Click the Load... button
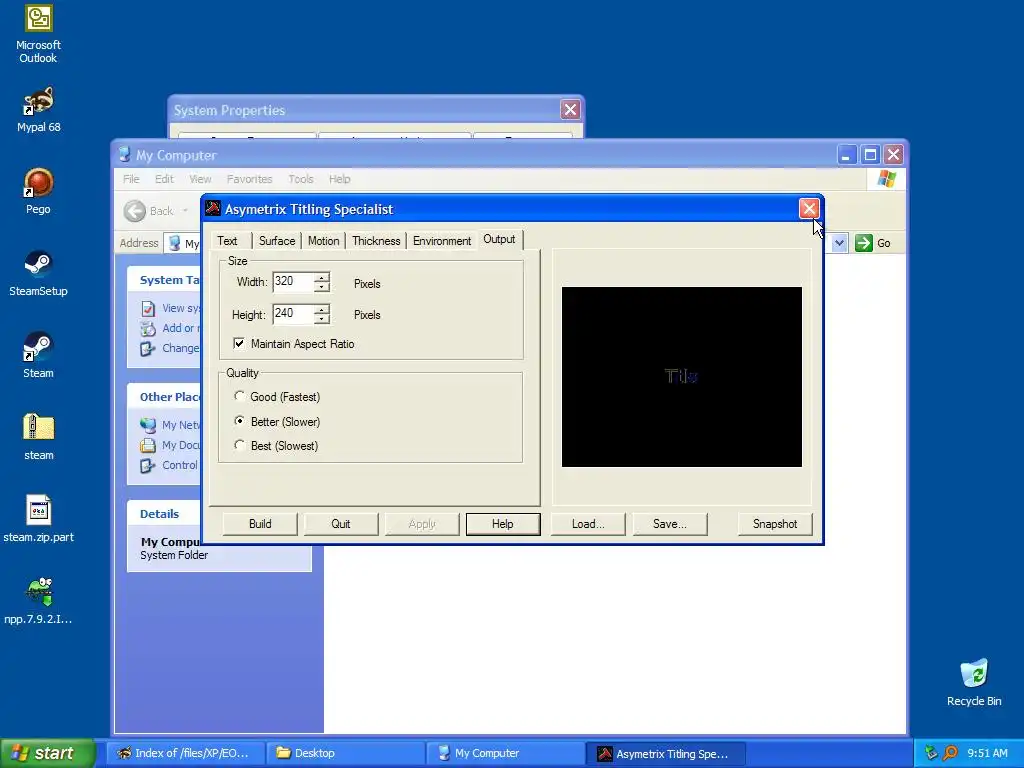1024x768 pixels. [x=588, y=524]
